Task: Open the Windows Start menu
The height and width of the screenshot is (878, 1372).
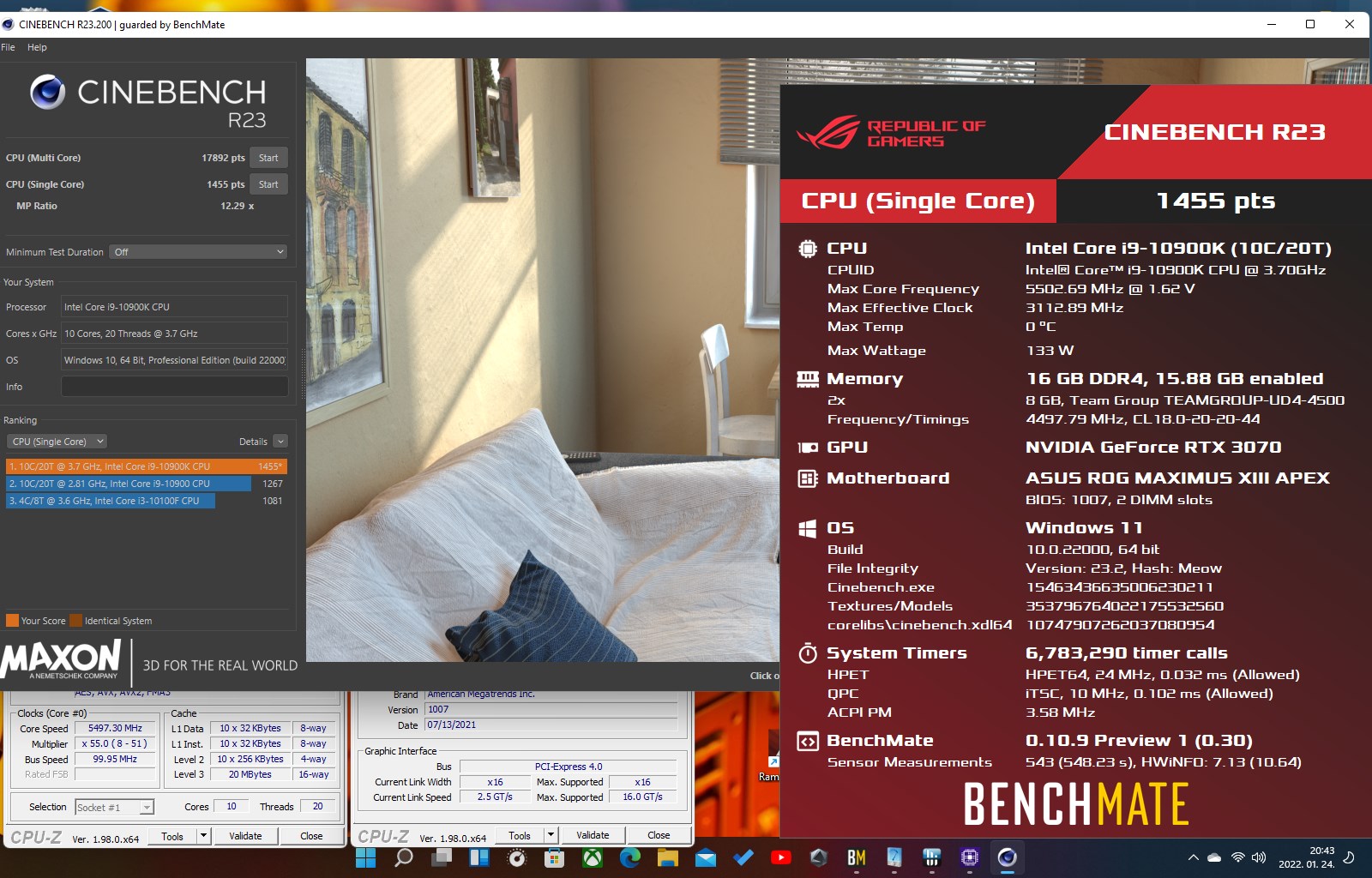Action: point(365,857)
